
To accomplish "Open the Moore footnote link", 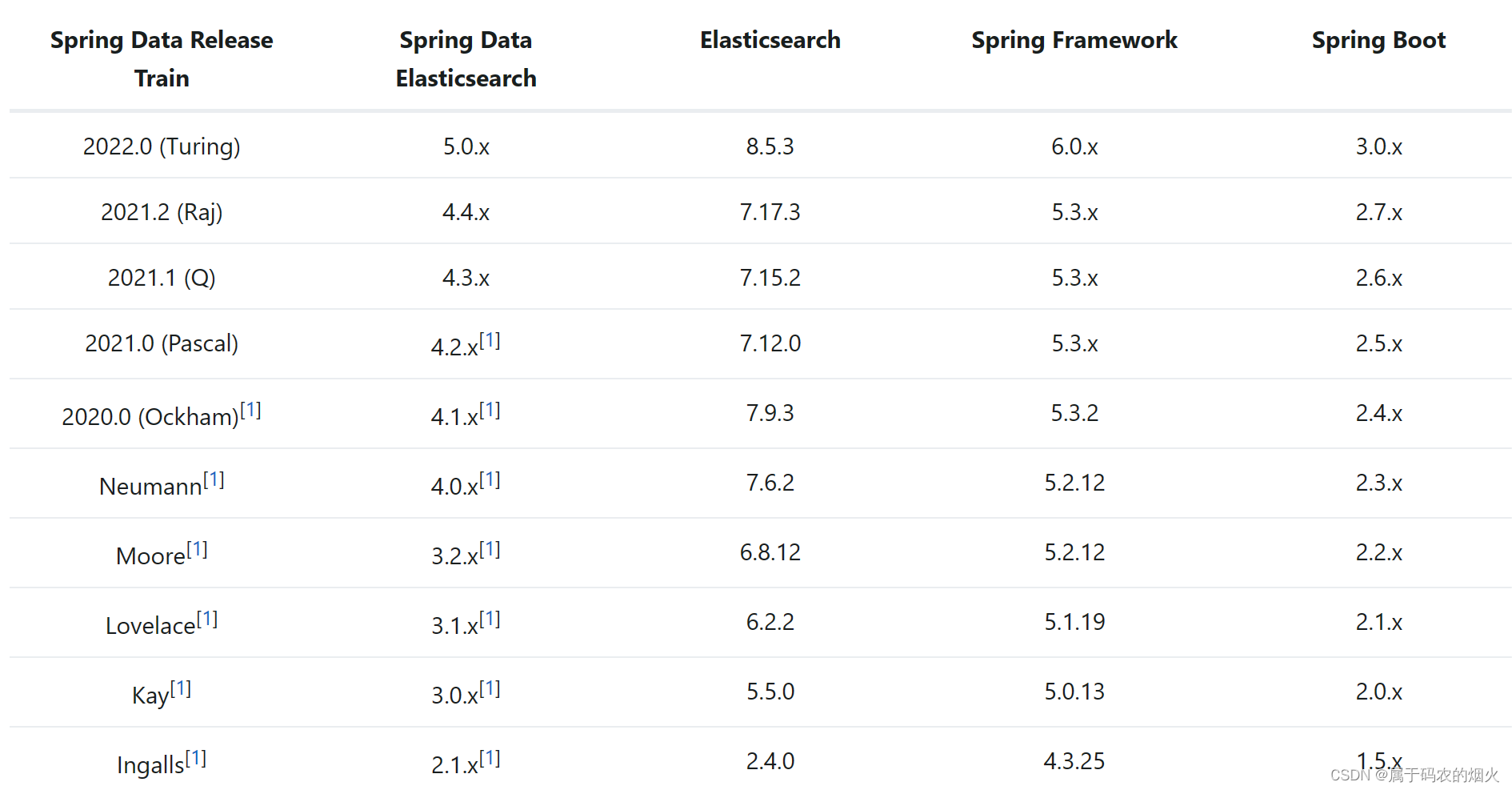I will coord(197,550).
